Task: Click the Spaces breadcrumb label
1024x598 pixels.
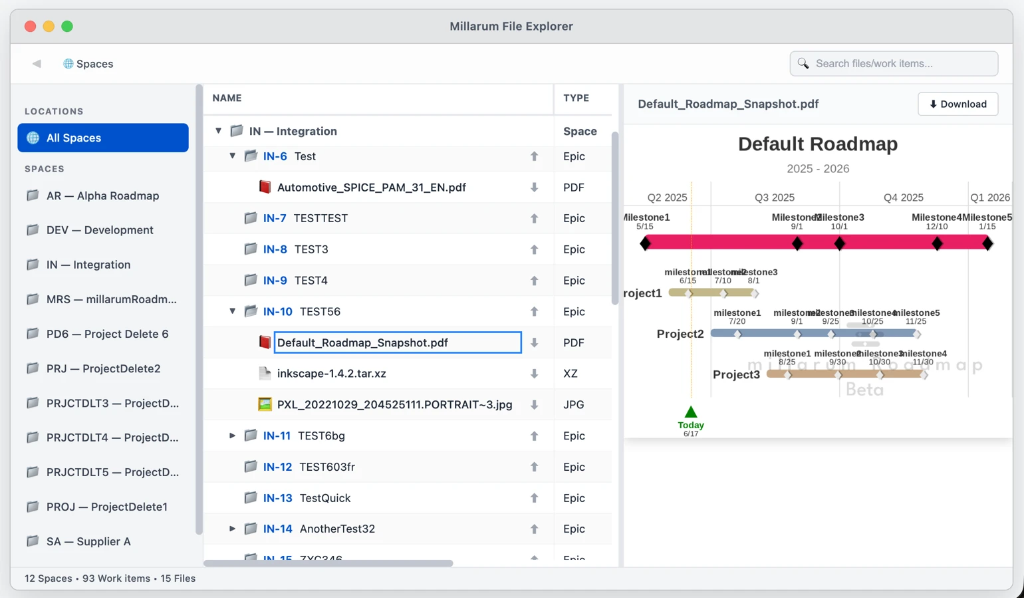Action: 95,64
